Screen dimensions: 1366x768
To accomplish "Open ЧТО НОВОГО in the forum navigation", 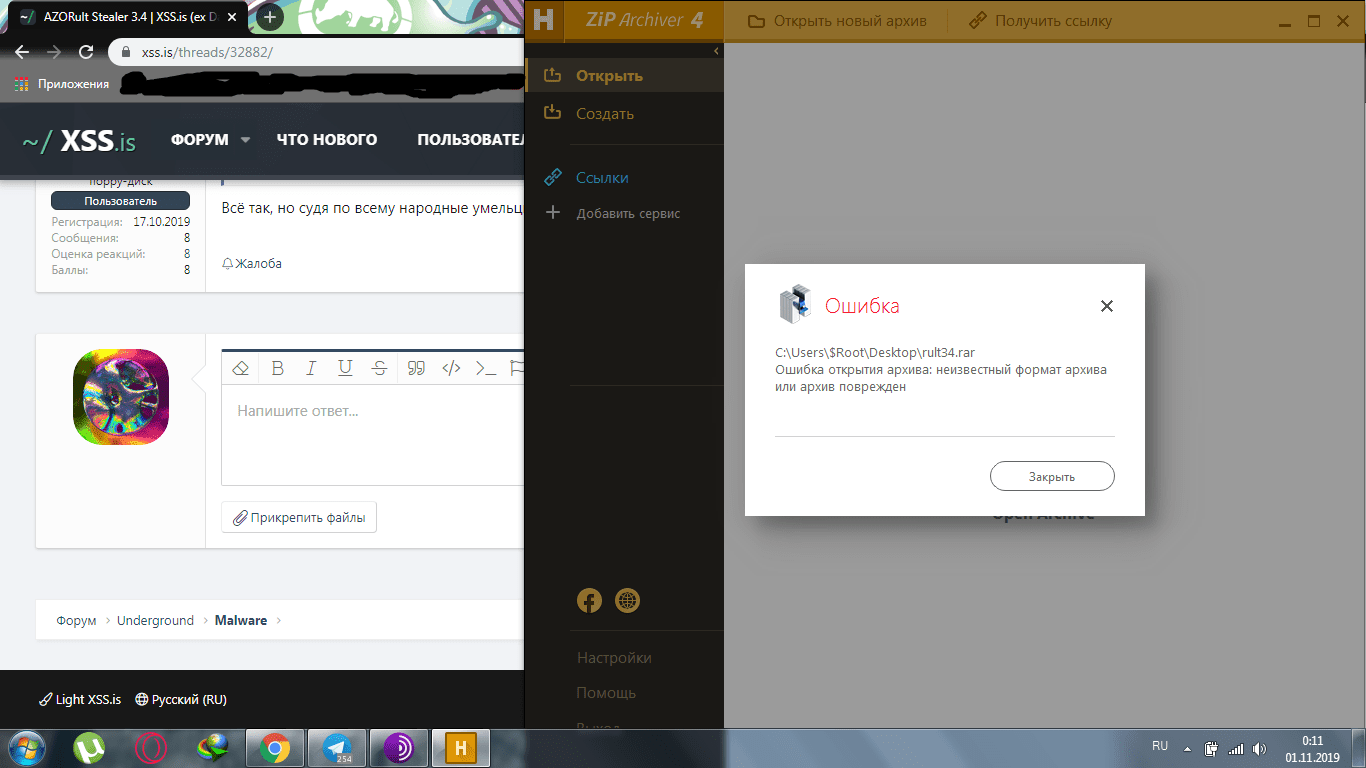I will point(327,140).
